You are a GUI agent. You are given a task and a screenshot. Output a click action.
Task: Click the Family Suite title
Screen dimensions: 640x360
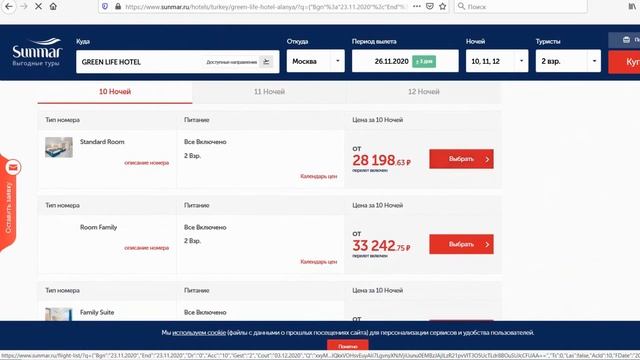[97, 313]
